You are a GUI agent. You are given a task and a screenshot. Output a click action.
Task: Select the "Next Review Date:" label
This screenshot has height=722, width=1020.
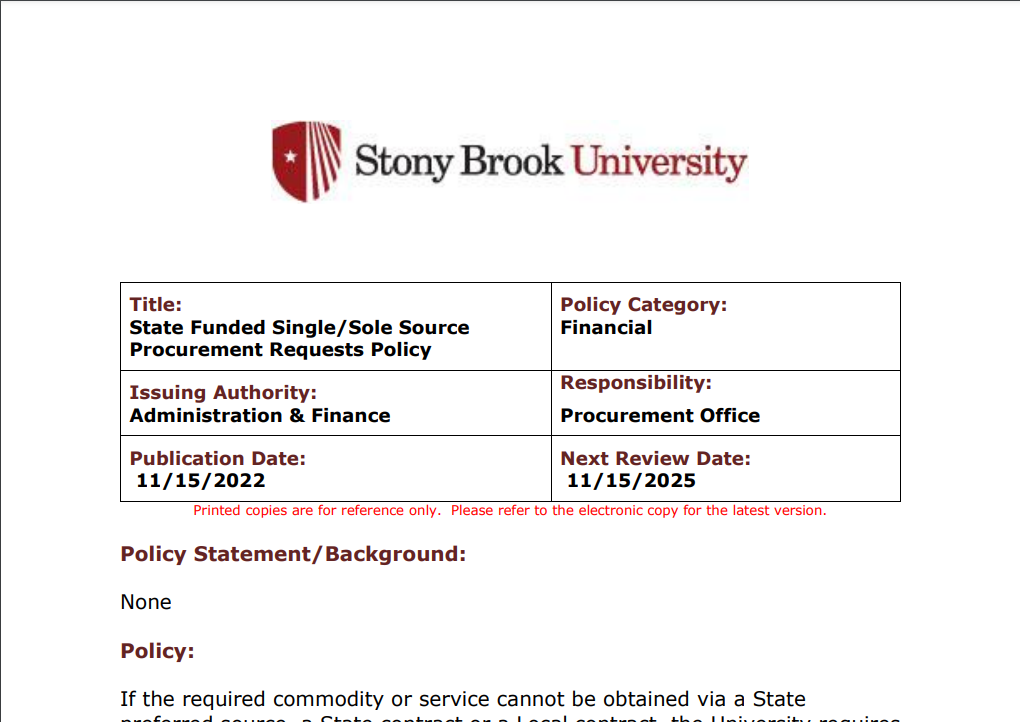655,459
